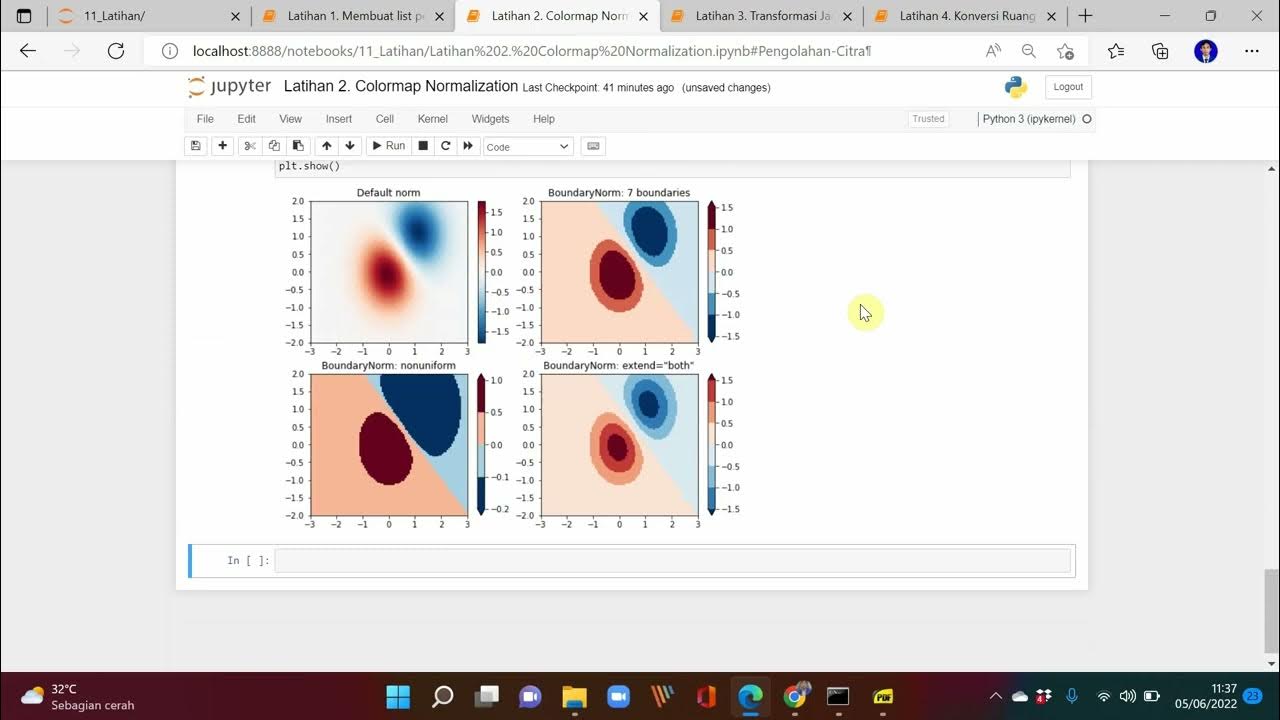The image size is (1280, 720).
Task: Move selected cell down
Action: point(350,146)
